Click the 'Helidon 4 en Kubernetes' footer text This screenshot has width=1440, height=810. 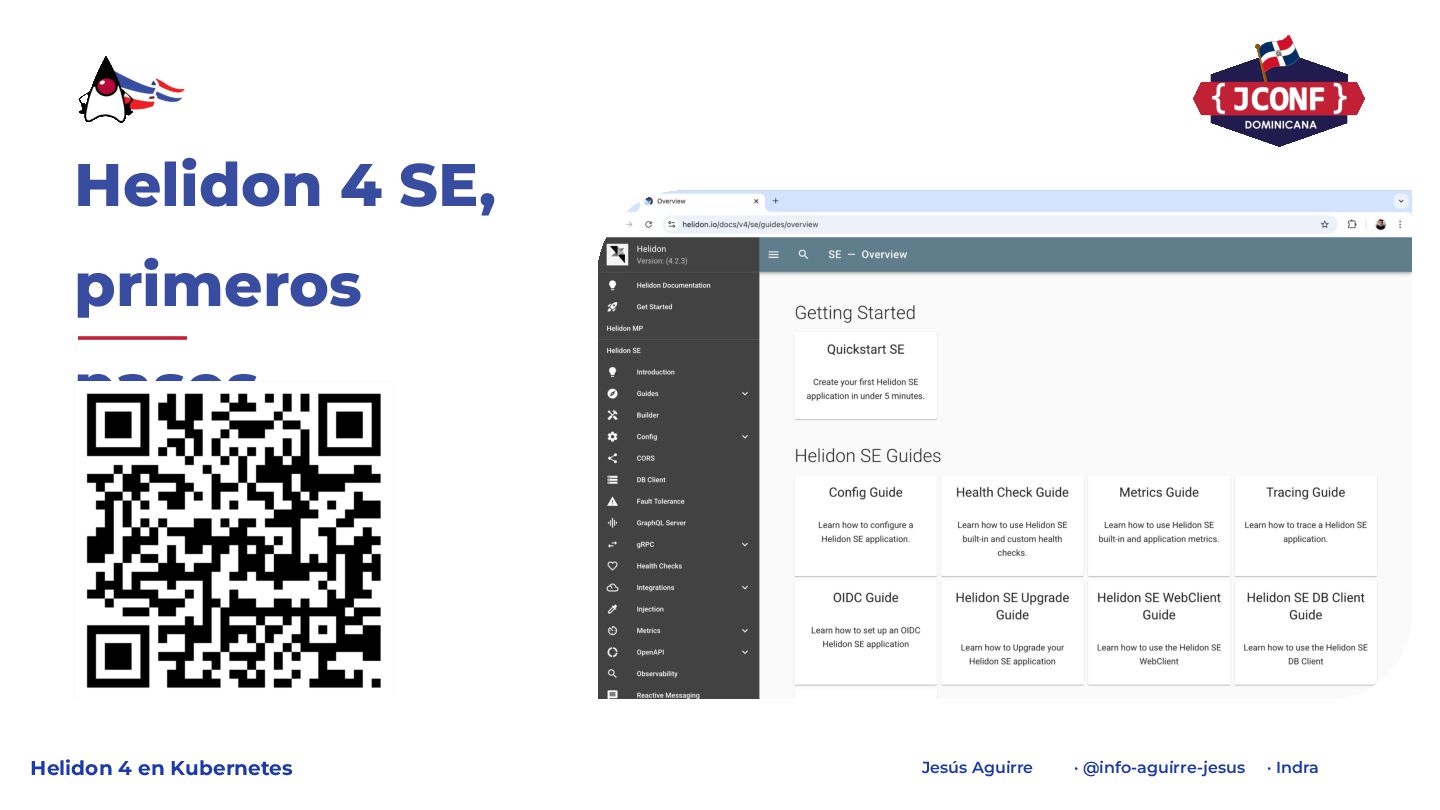(161, 768)
